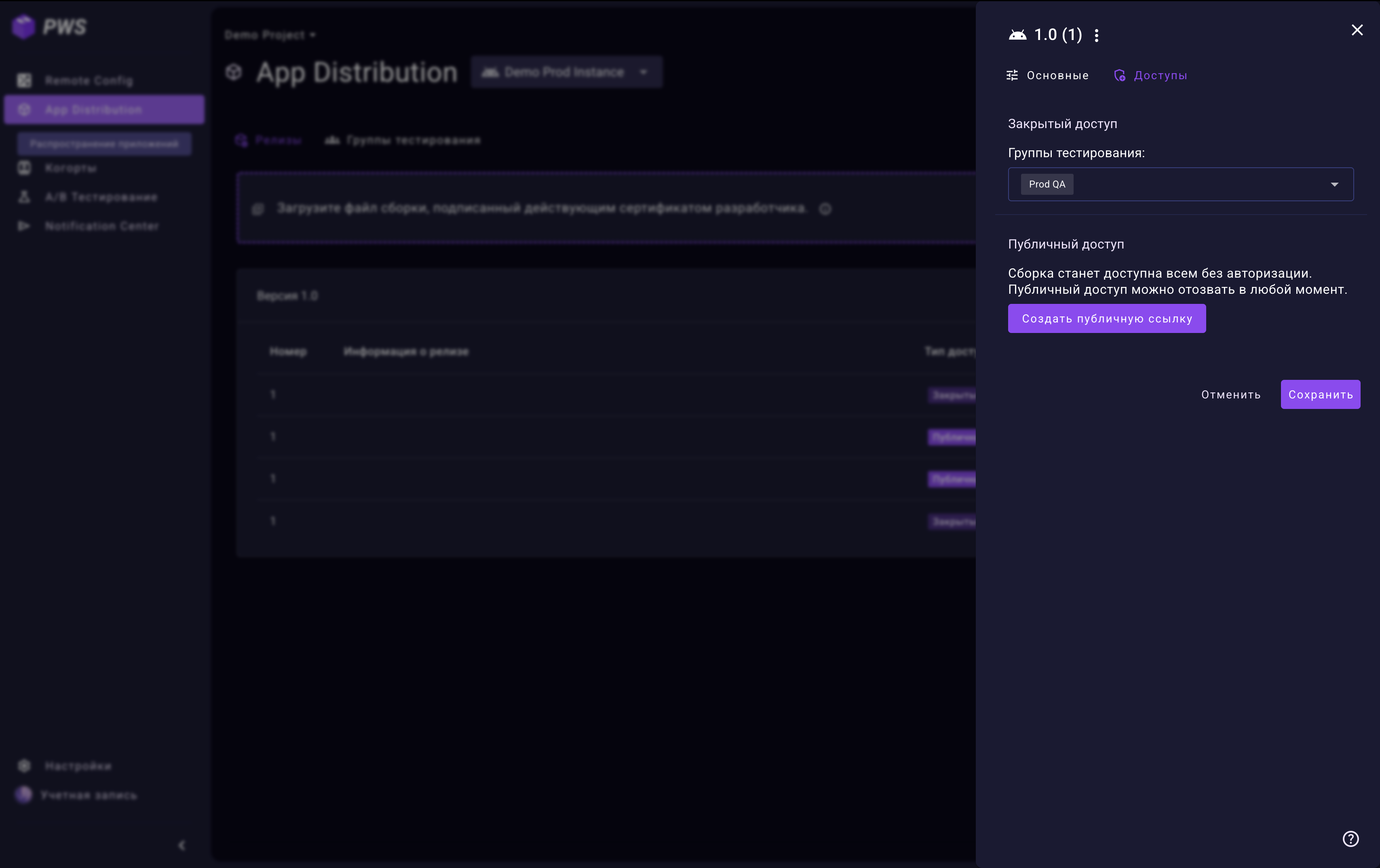The width and height of the screenshot is (1380, 868).
Task: Click the Prod QA chip in testing groups
Action: (x=1047, y=185)
